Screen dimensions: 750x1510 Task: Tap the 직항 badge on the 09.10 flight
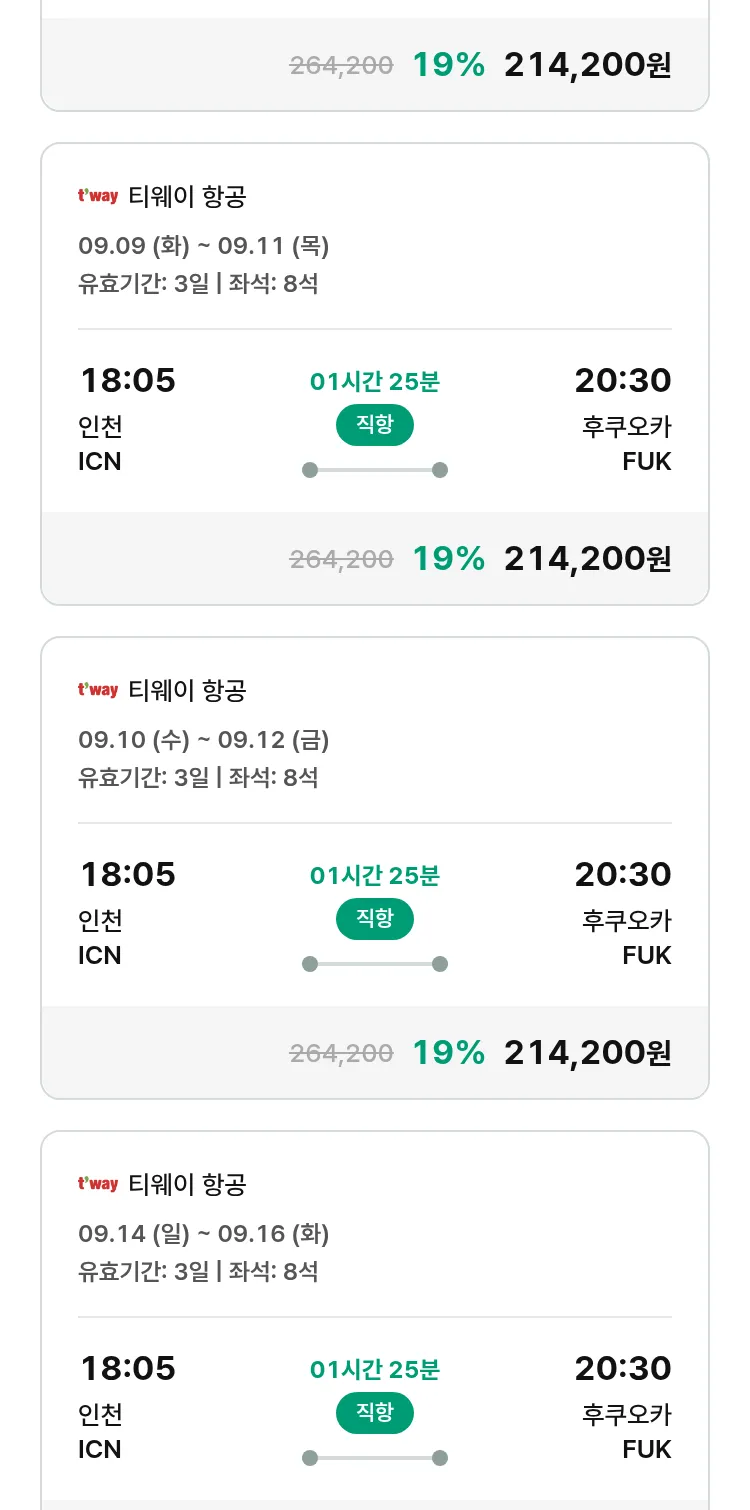(375, 919)
